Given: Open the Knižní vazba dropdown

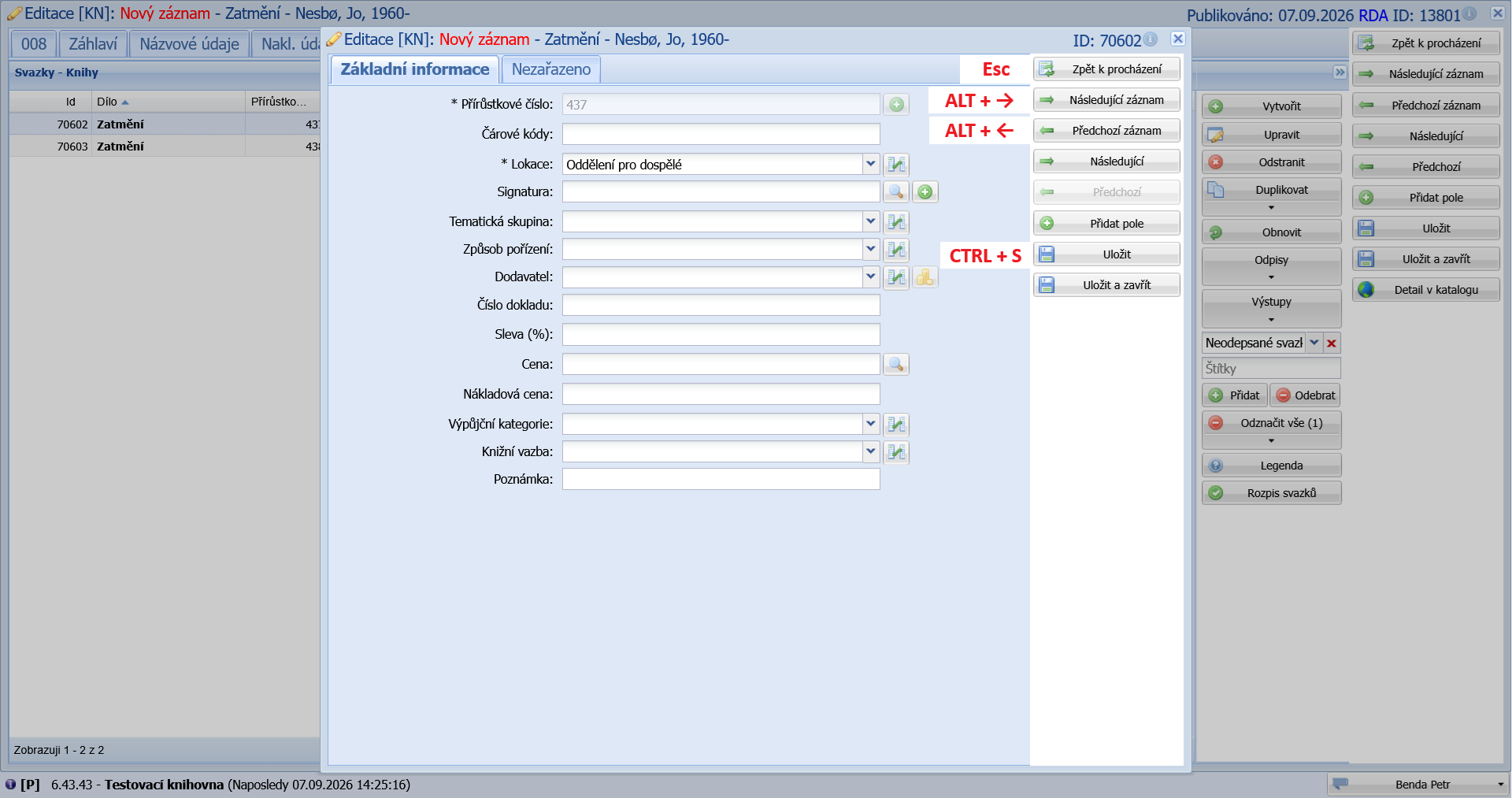Looking at the screenshot, I should 871,451.
